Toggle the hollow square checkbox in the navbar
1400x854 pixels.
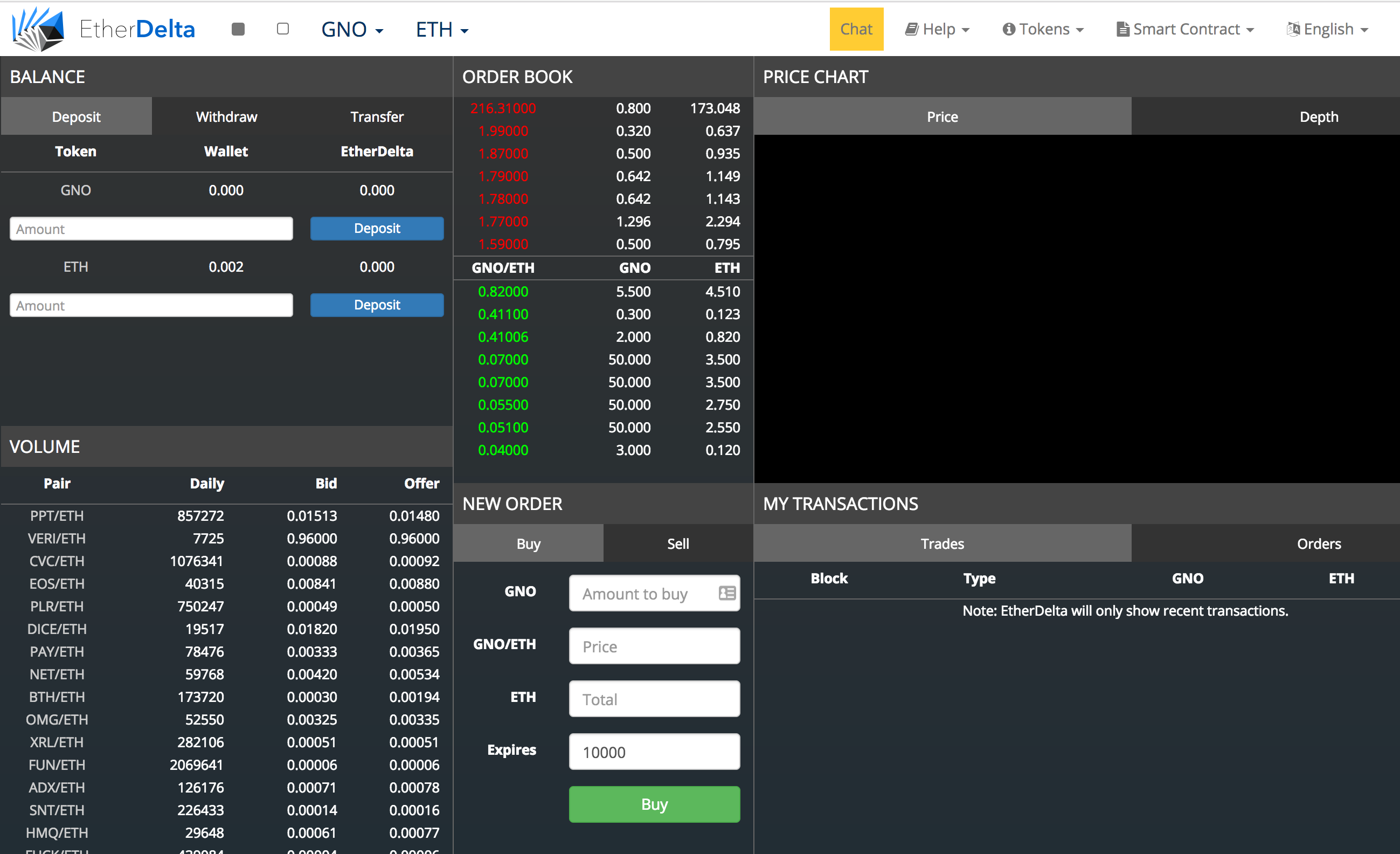(282, 29)
